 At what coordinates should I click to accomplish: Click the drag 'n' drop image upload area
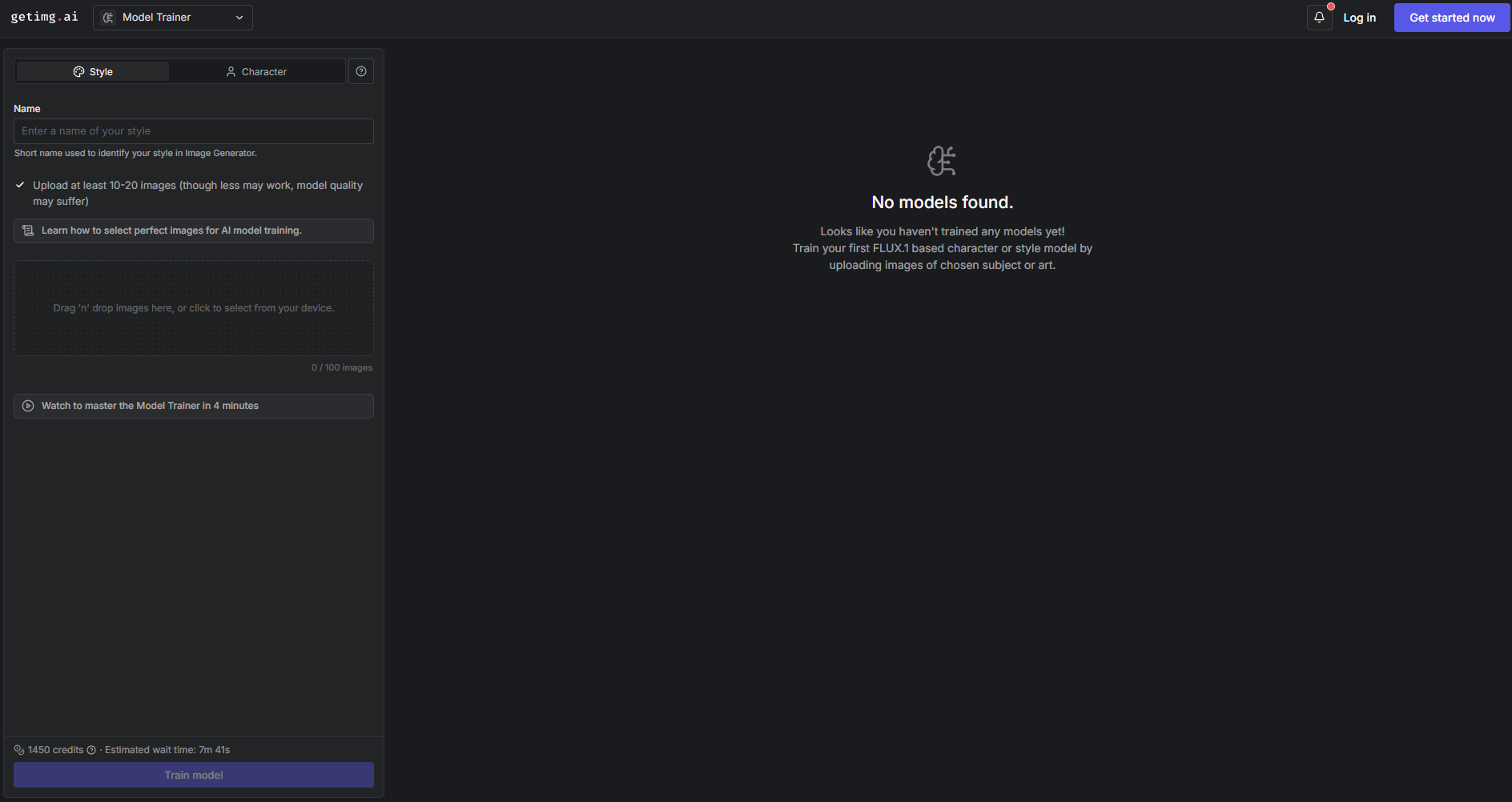(194, 308)
